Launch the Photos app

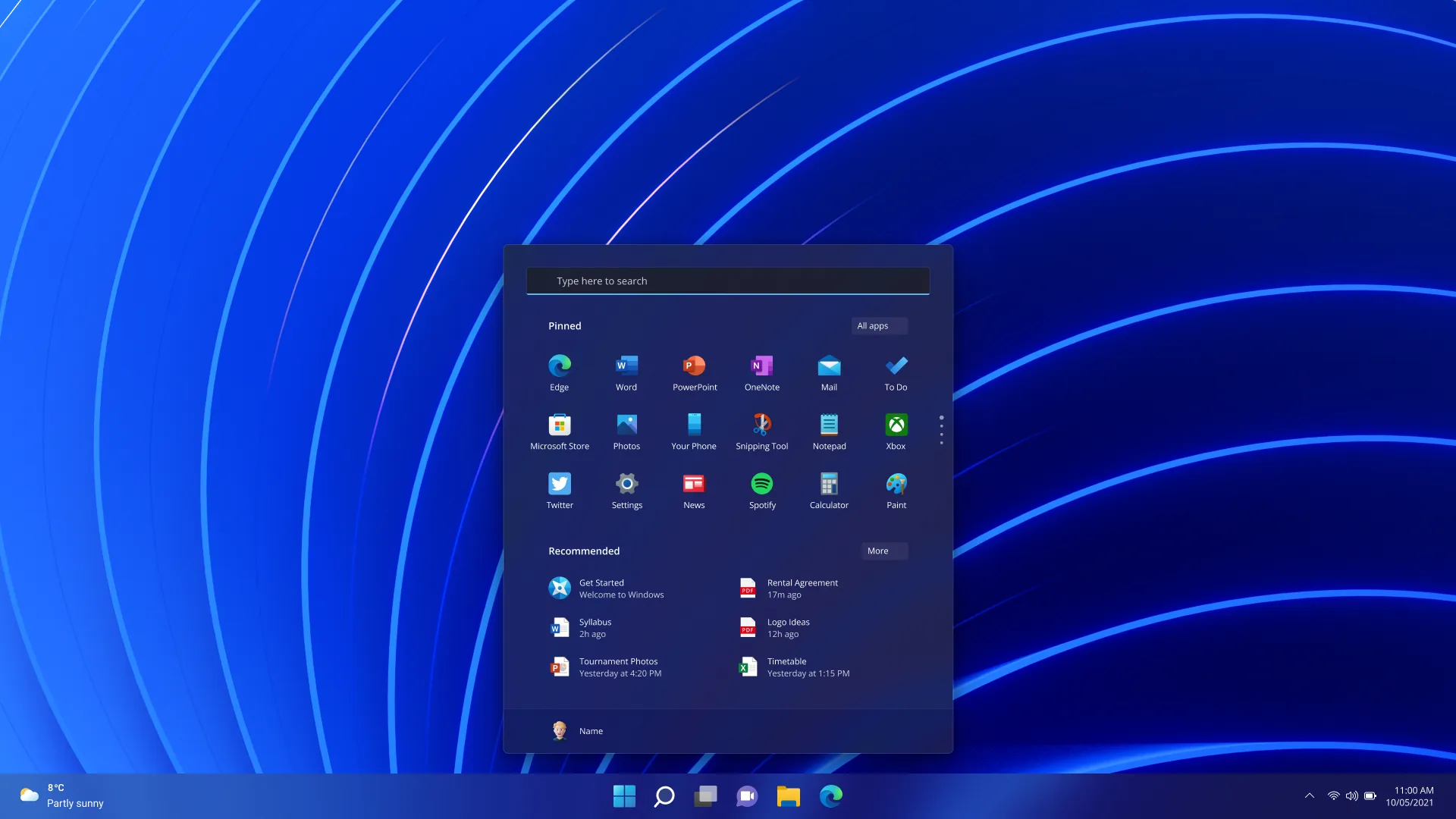(x=626, y=431)
